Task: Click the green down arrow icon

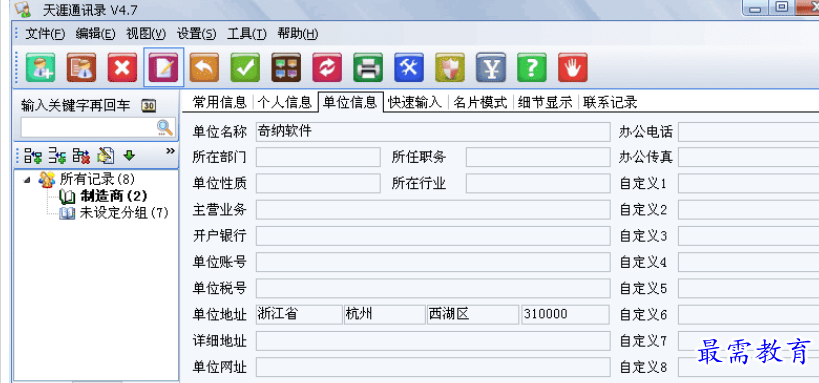Action: (129, 155)
